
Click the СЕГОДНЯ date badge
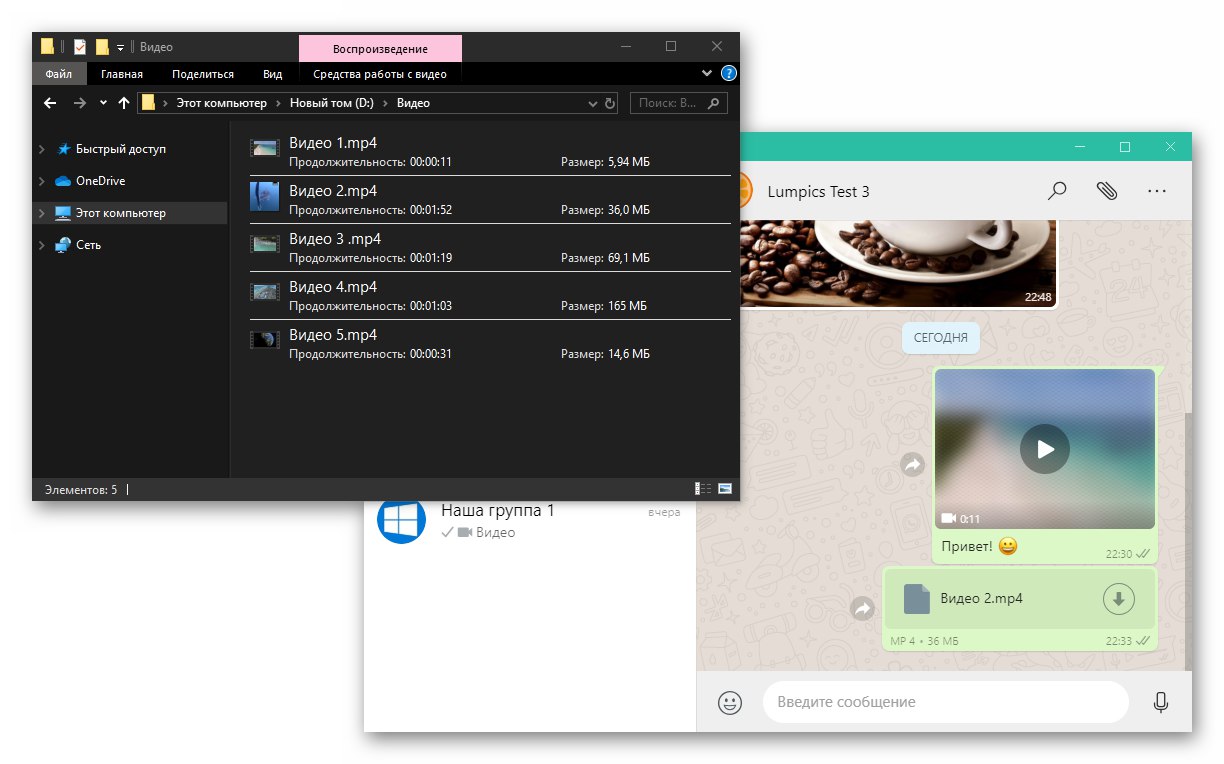tap(941, 338)
